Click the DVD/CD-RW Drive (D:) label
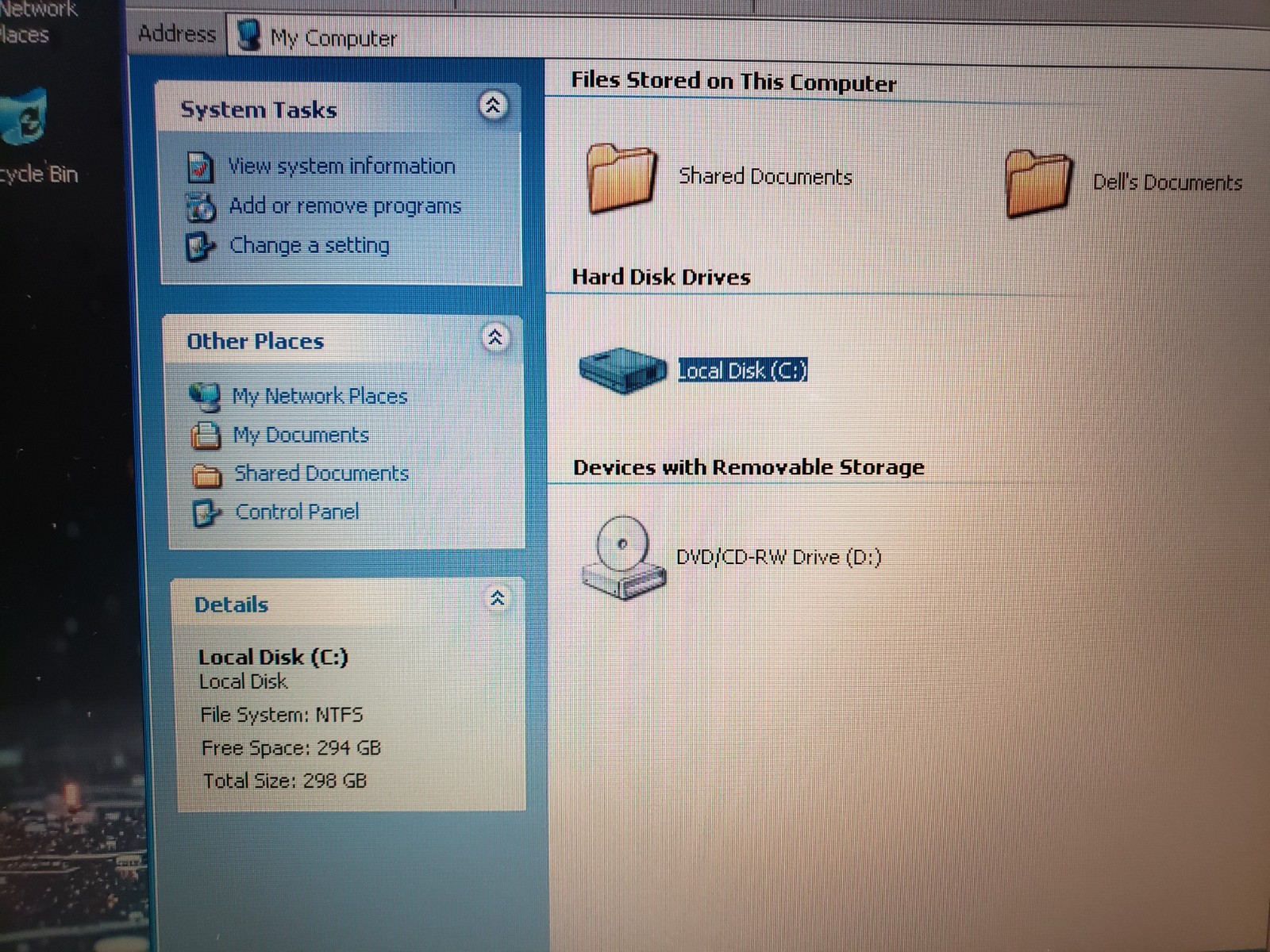Screen dimensions: 1270x952 click(779, 557)
